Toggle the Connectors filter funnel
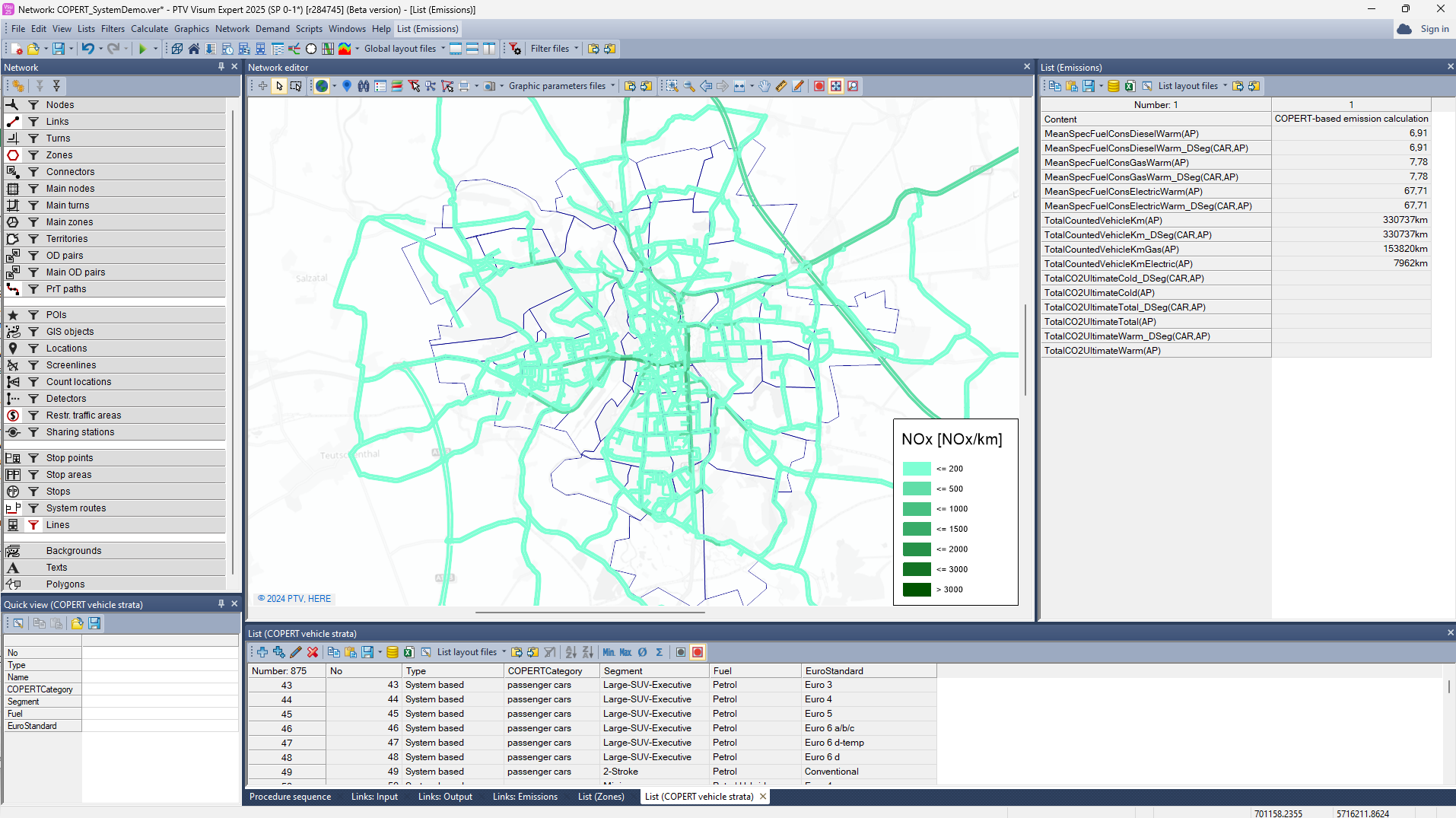 [x=33, y=172]
